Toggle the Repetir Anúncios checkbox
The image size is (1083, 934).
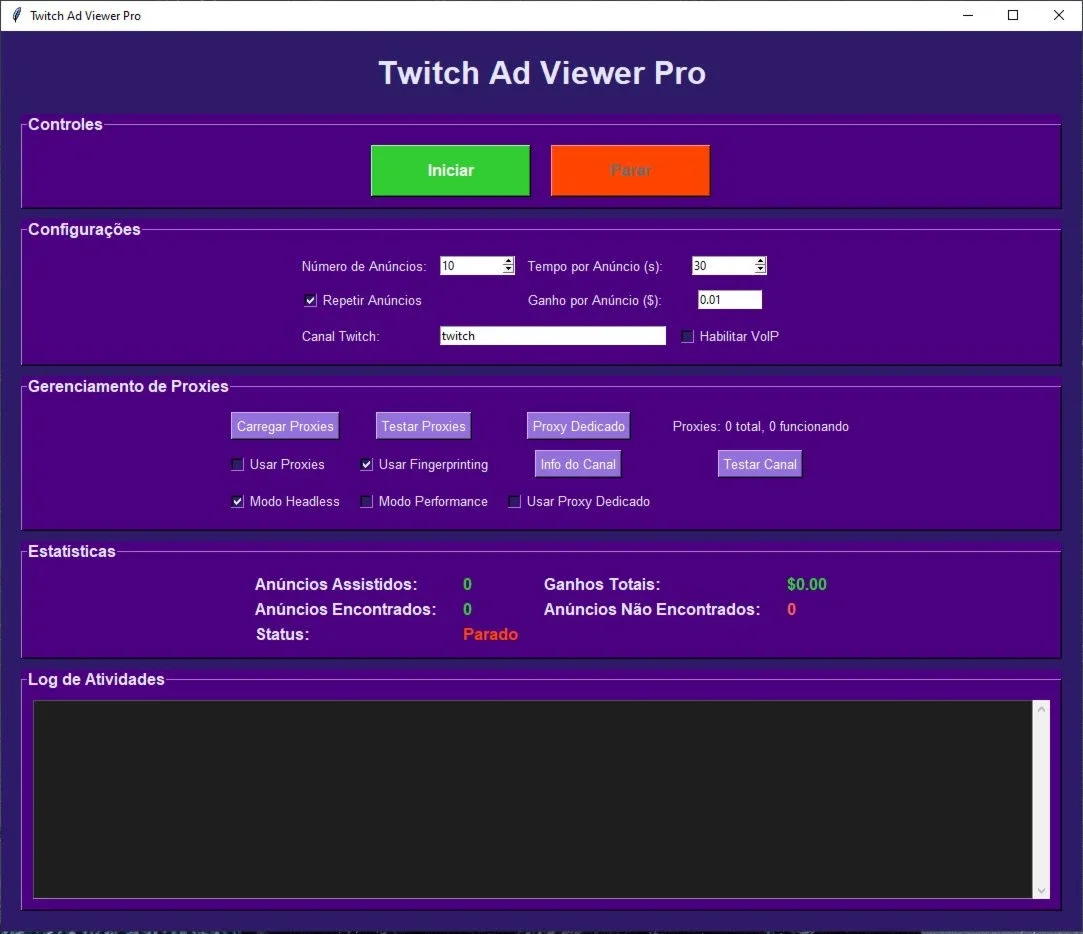click(311, 301)
